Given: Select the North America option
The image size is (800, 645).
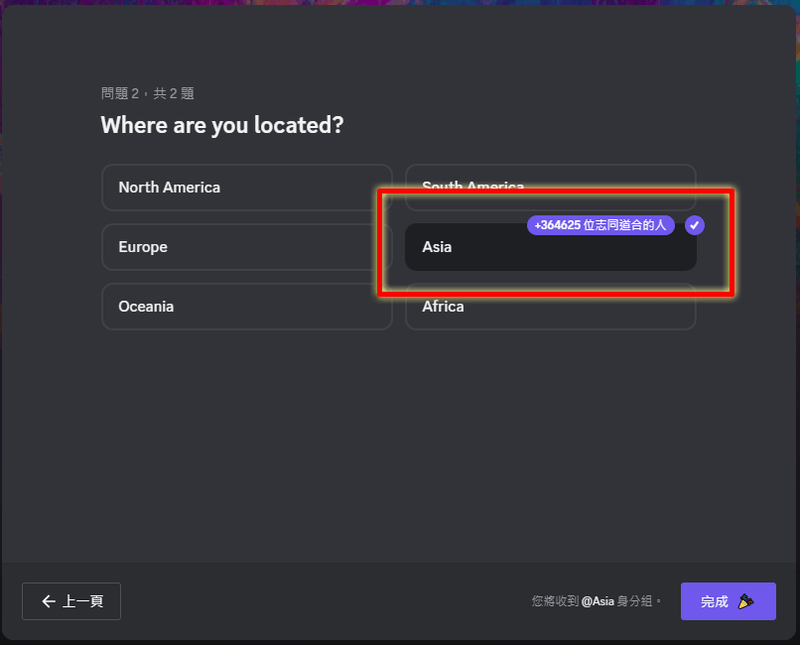Looking at the screenshot, I should click(247, 187).
